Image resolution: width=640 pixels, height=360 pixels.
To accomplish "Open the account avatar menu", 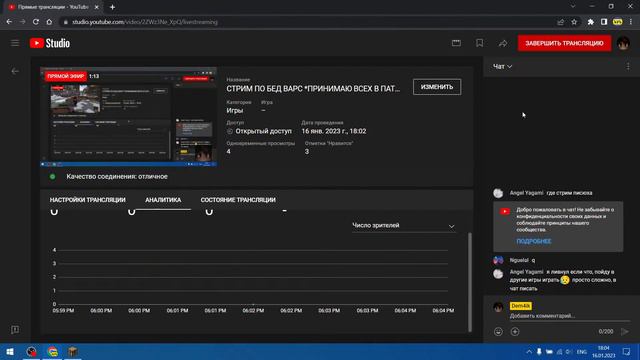I will (x=623, y=43).
